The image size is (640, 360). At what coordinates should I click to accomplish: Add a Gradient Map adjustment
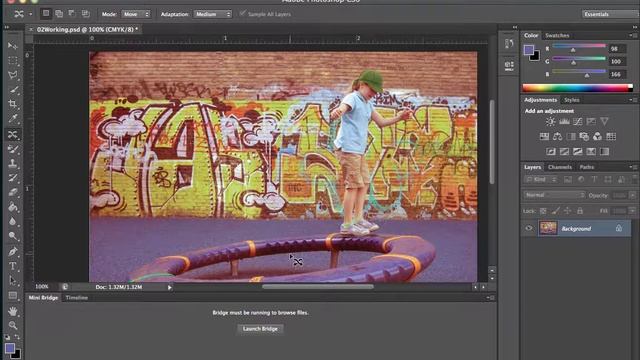[x=604, y=151]
